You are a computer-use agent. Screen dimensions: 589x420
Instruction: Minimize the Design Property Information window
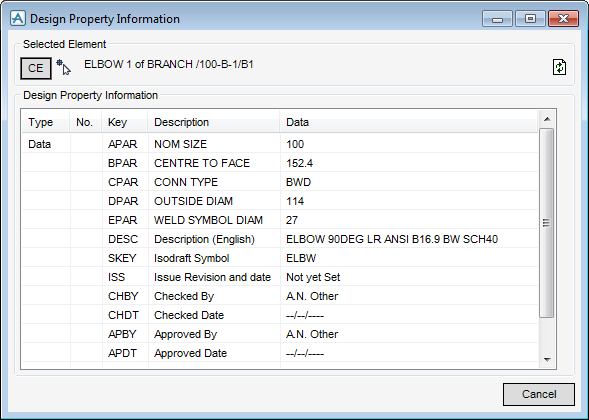[x=497, y=19]
